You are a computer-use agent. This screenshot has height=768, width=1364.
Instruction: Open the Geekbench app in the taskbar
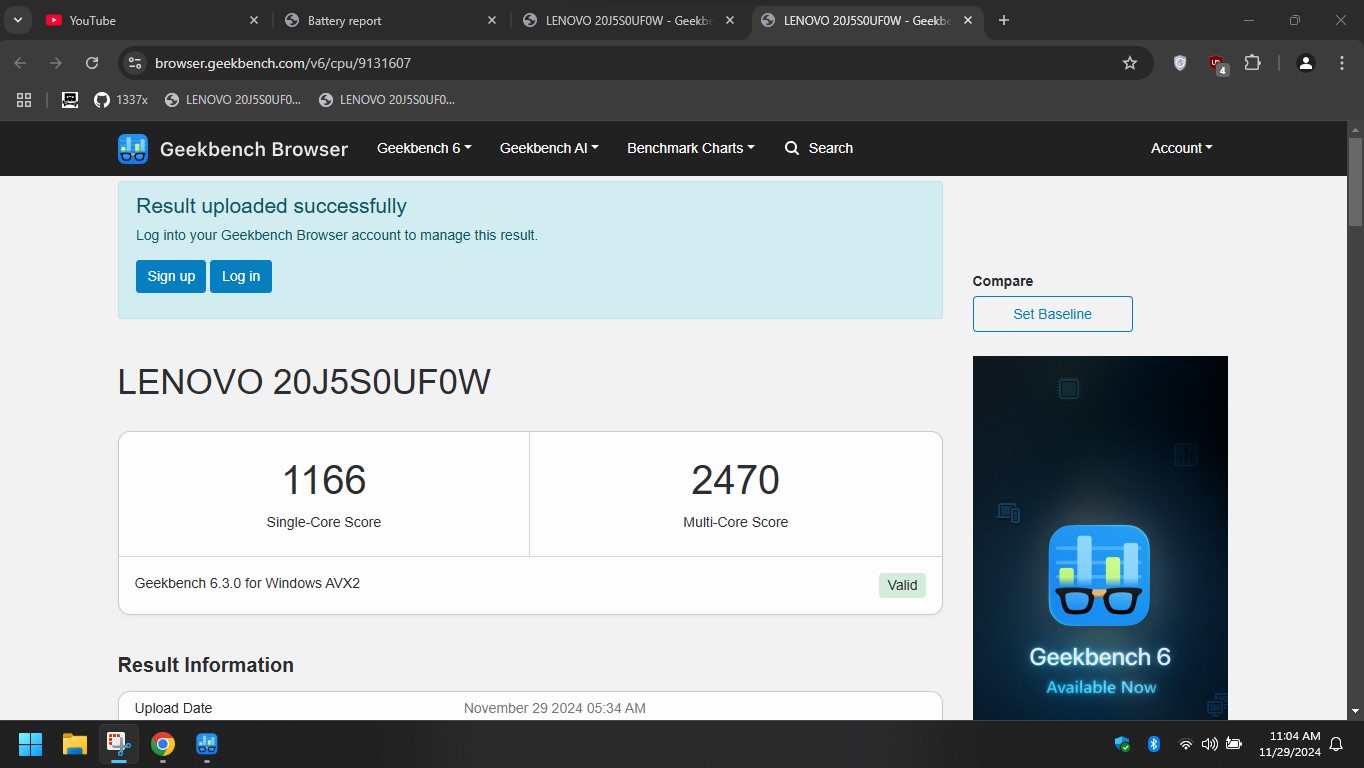coord(207,744)
